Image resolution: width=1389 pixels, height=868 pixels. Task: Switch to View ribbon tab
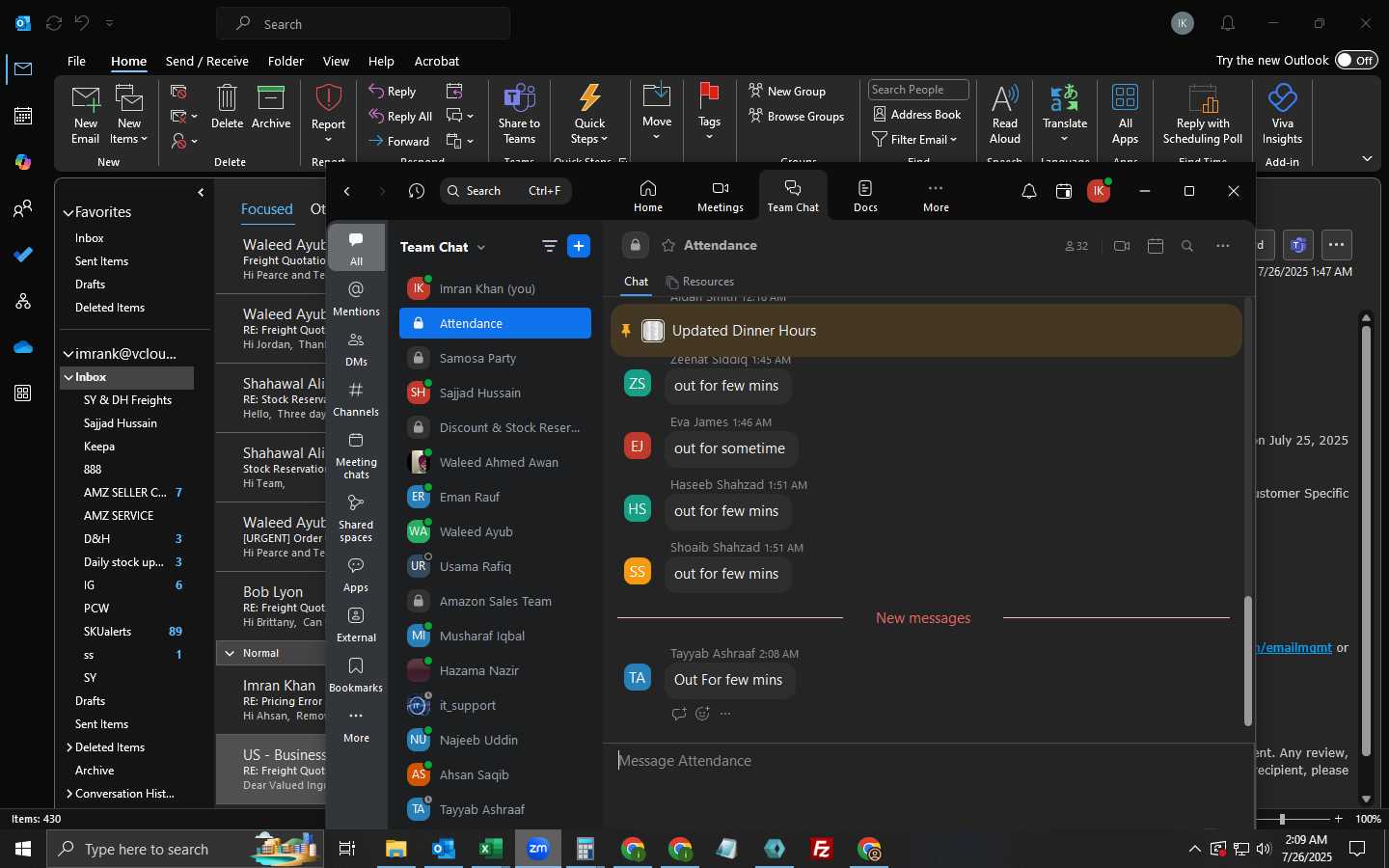336,61
